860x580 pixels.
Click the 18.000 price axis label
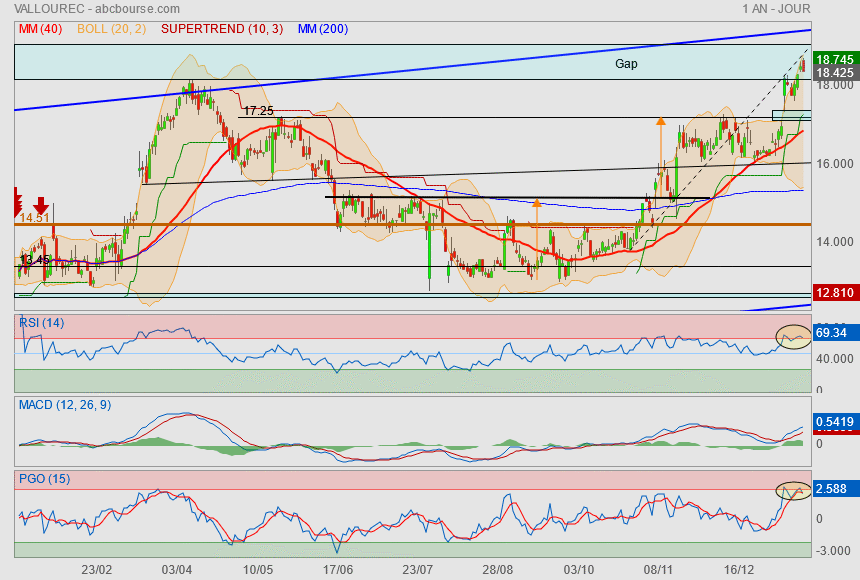[835, 85]
